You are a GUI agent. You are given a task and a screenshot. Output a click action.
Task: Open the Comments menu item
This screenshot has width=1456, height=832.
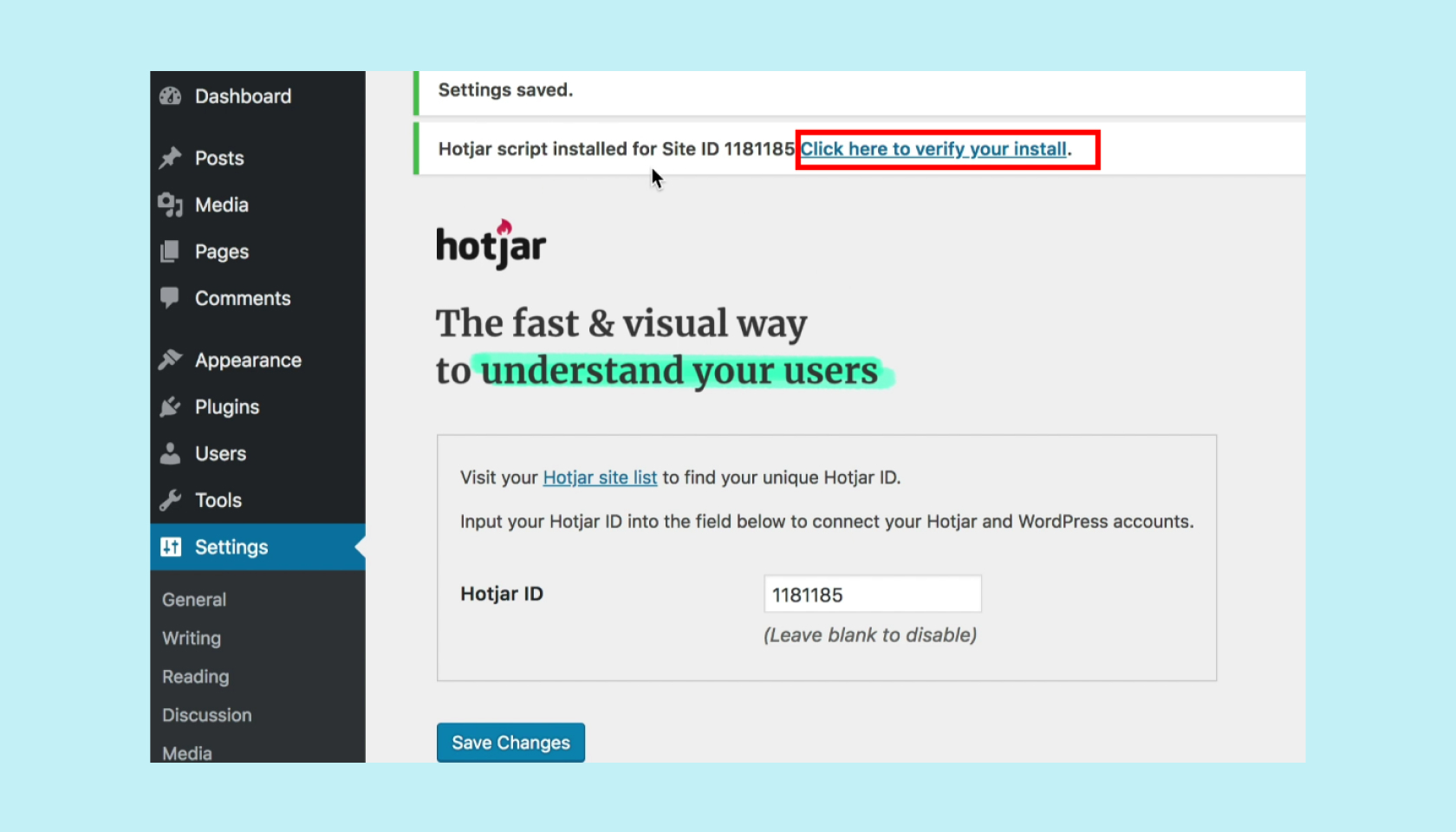257,298
